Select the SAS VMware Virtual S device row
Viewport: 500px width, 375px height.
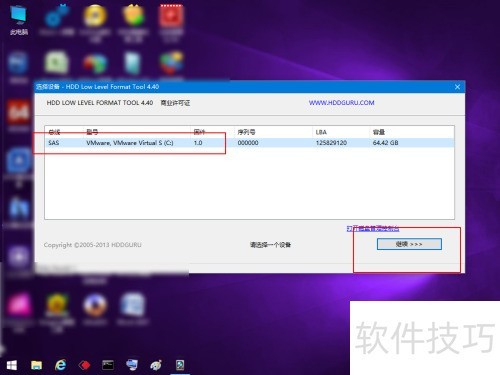tap(249, 143)
